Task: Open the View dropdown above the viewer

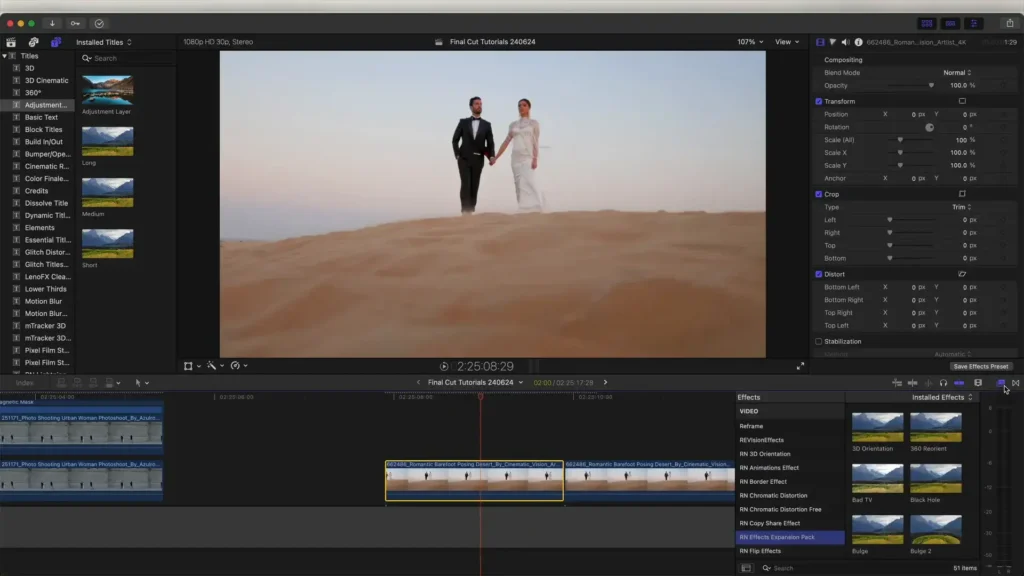Action: coord(787,42)
